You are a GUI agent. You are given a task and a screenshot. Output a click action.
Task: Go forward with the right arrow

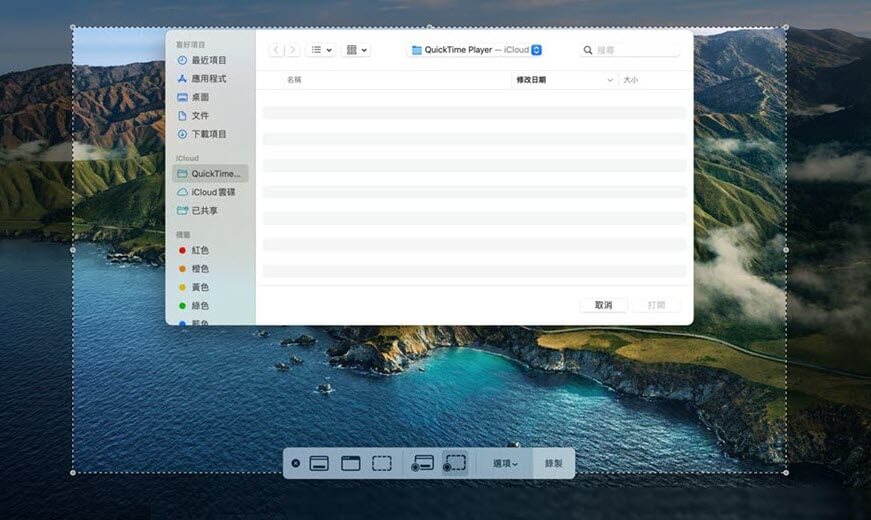293,50
